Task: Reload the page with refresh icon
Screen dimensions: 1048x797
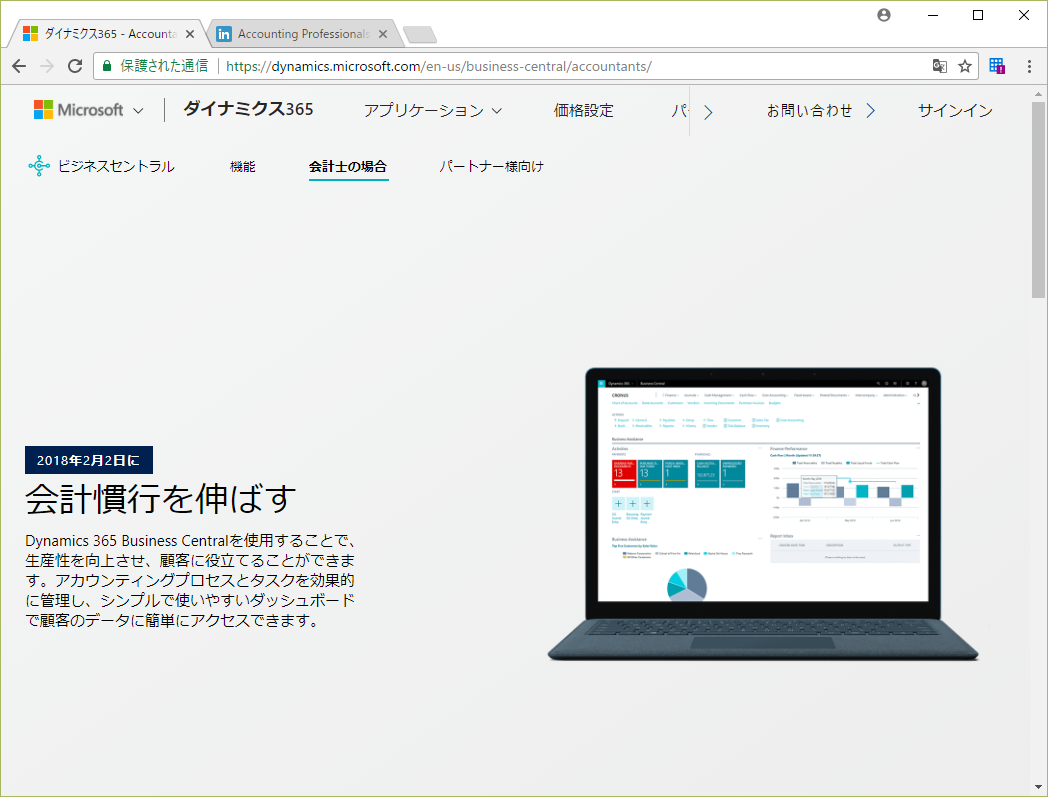Action: (75, 66)
